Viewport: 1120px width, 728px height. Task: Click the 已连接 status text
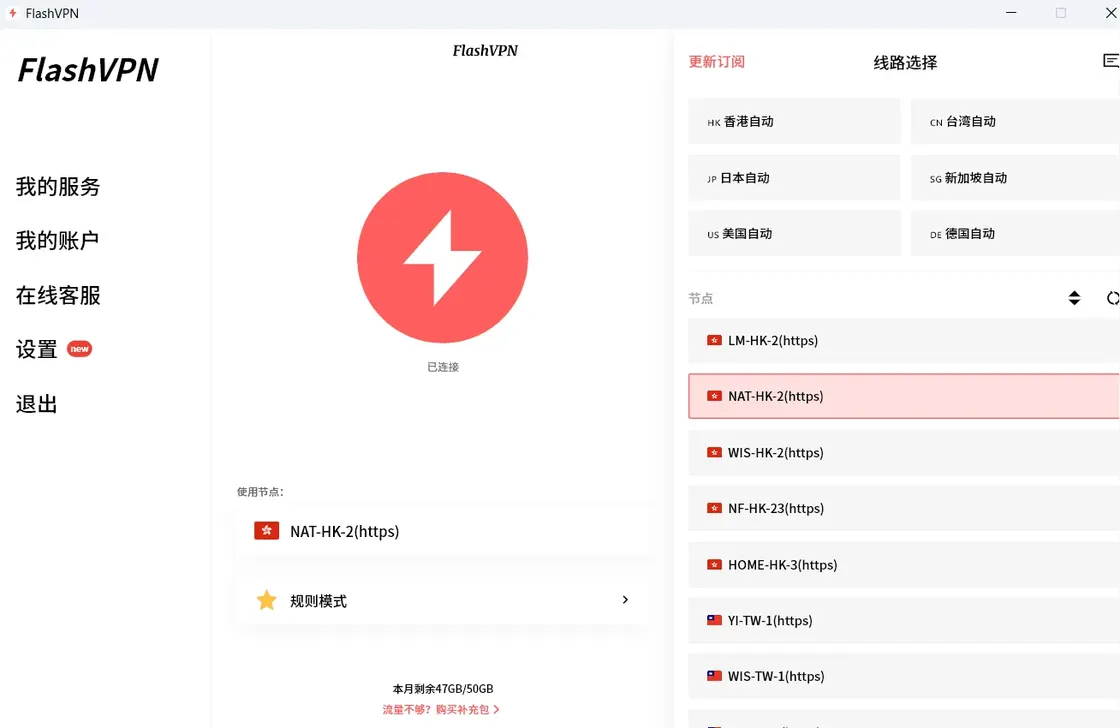[x=443, y=367]
